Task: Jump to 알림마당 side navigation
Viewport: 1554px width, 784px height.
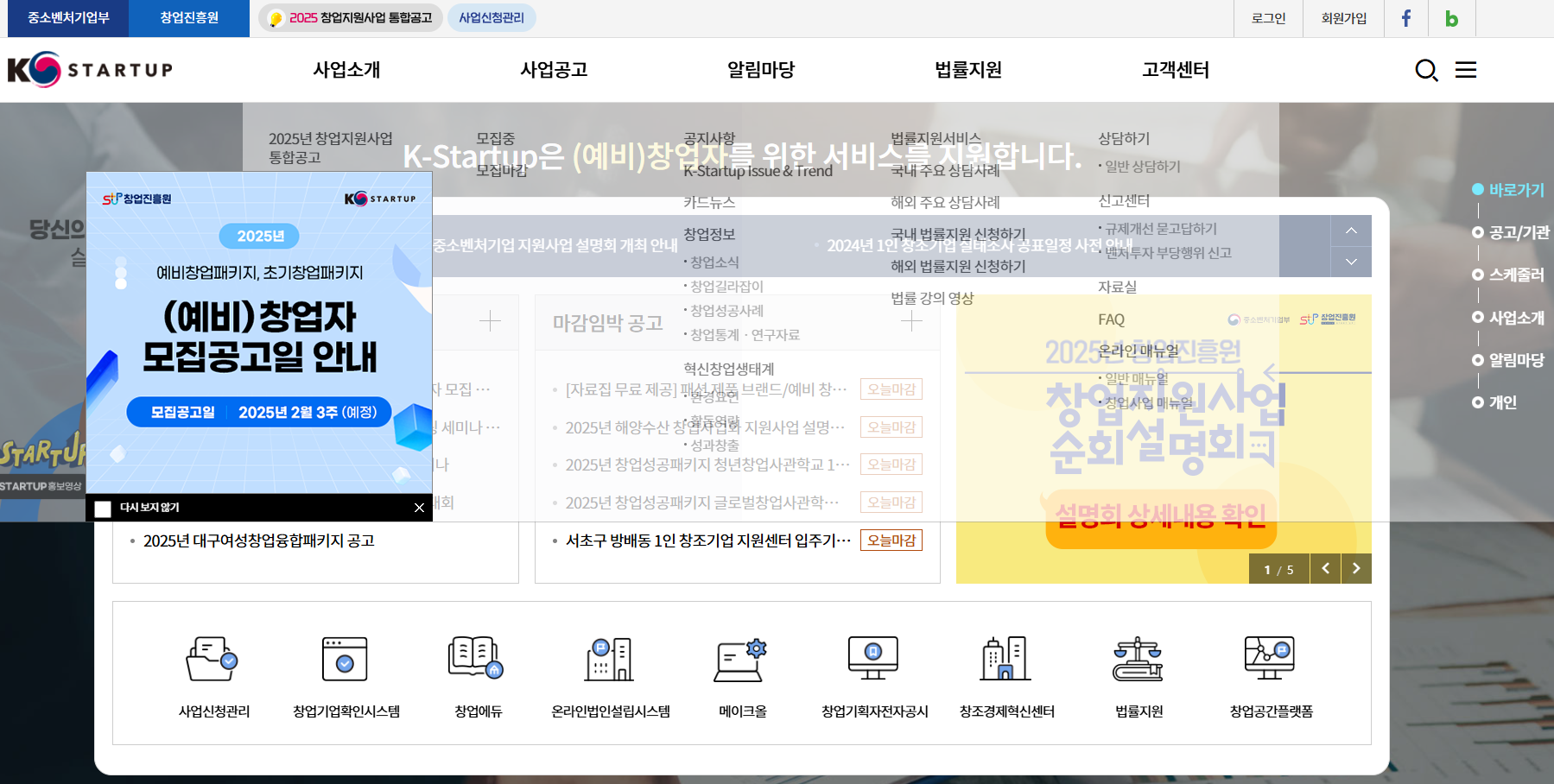Action: click(x=1508, y=360)
